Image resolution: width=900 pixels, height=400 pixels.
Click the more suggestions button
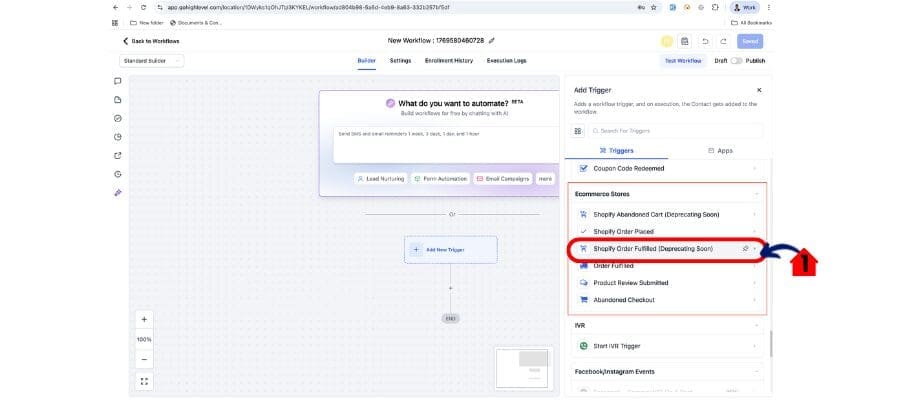tap(545, 179)
